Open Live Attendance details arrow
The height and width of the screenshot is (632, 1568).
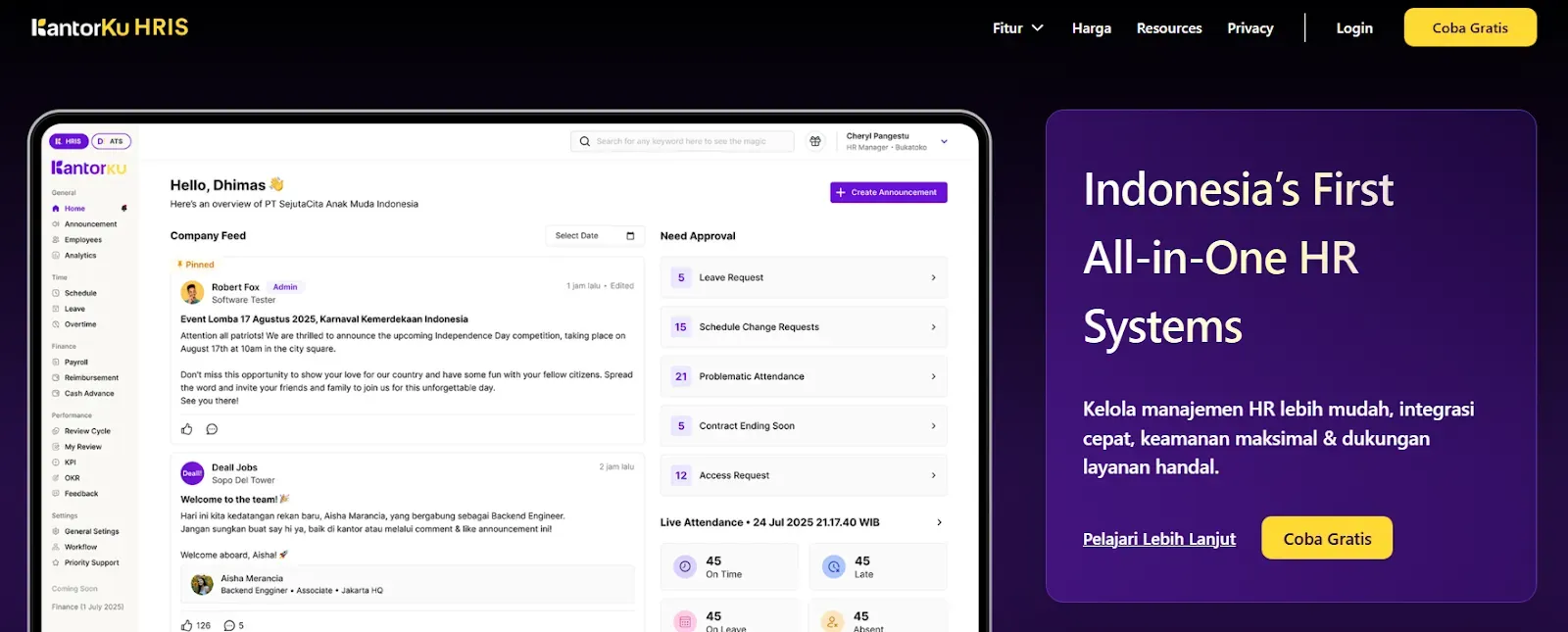pyautogui.click(x=939, y=522)
